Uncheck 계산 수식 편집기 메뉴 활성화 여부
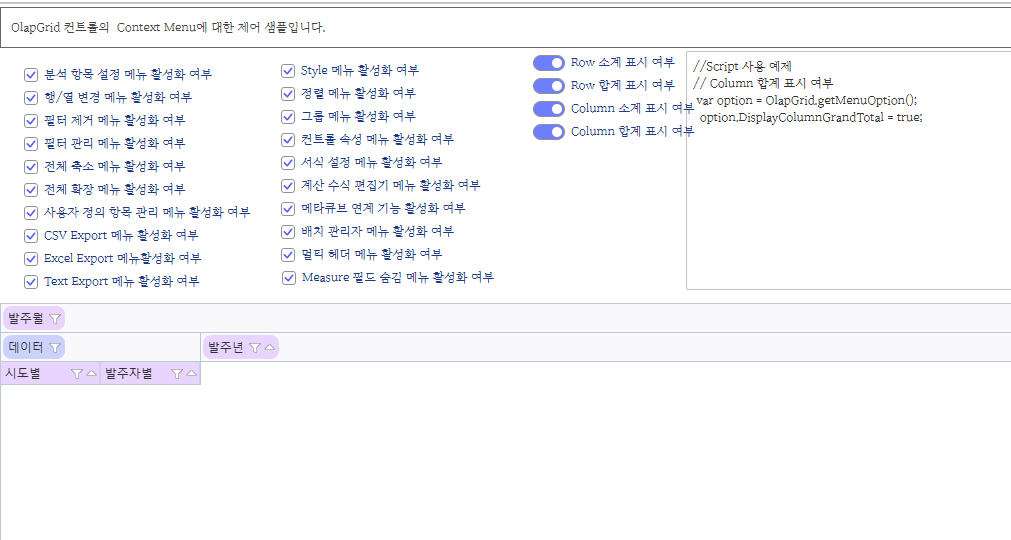 pyautogui.click(x=288, y=186)
